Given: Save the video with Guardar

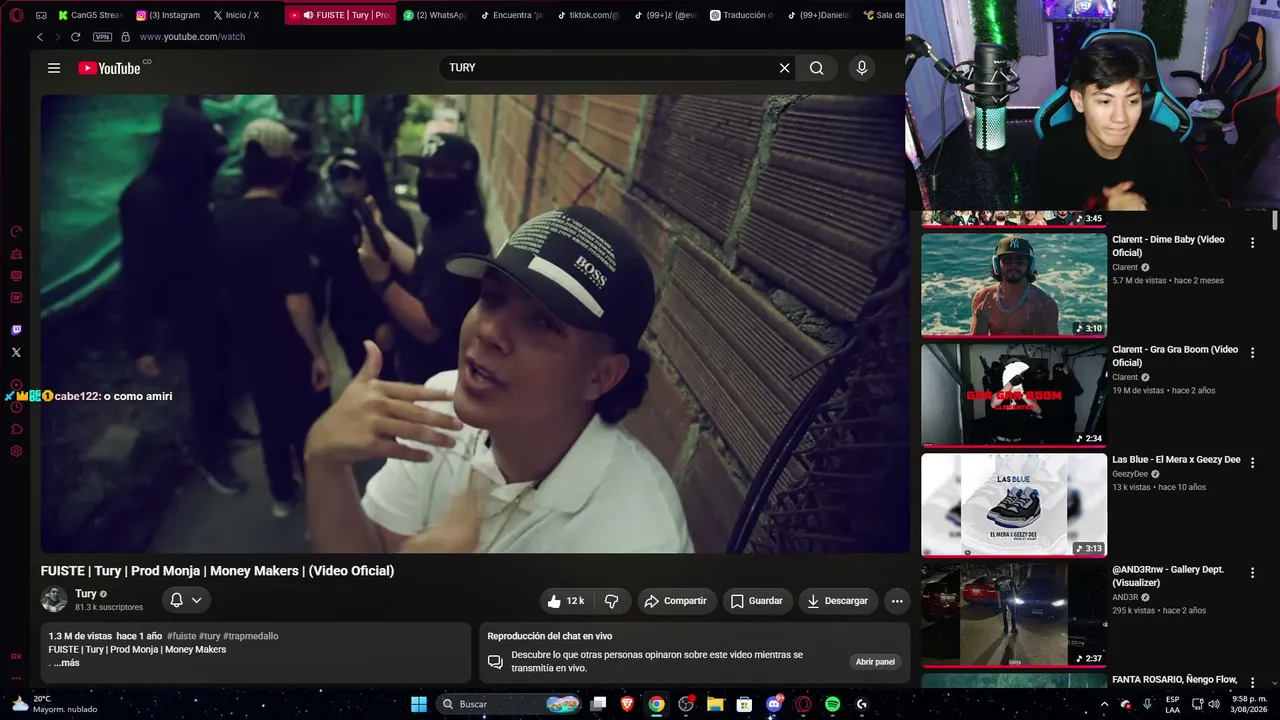Looking at the screenshot, I should [x=757, y=601].
